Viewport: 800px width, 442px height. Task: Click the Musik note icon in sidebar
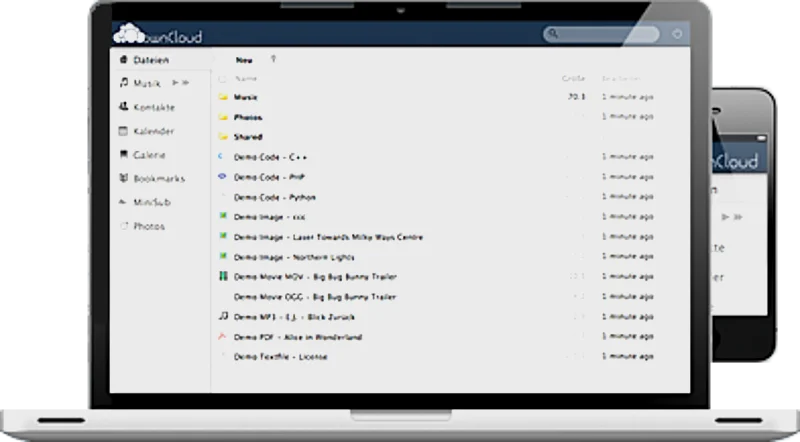(x=123, y=82)
